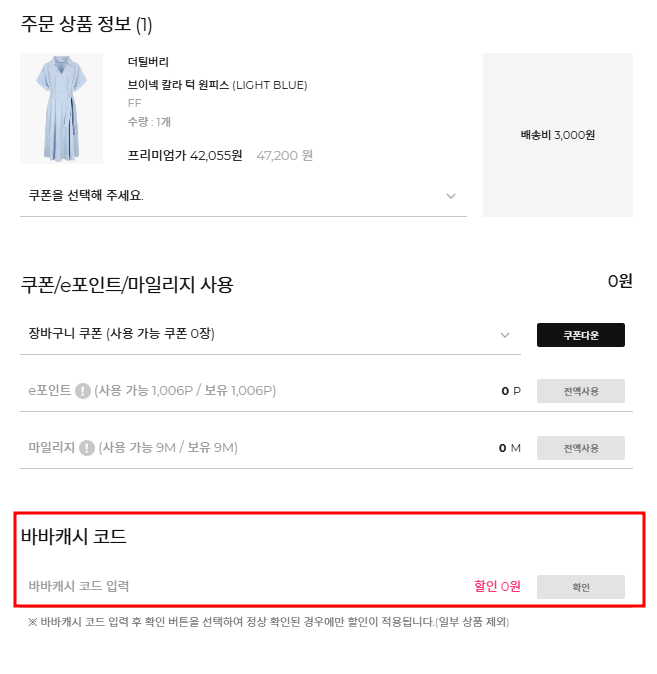Click the chevron arrow of the product coupon selector
Screen dimensions: 657x674
[x=451, y=196]
